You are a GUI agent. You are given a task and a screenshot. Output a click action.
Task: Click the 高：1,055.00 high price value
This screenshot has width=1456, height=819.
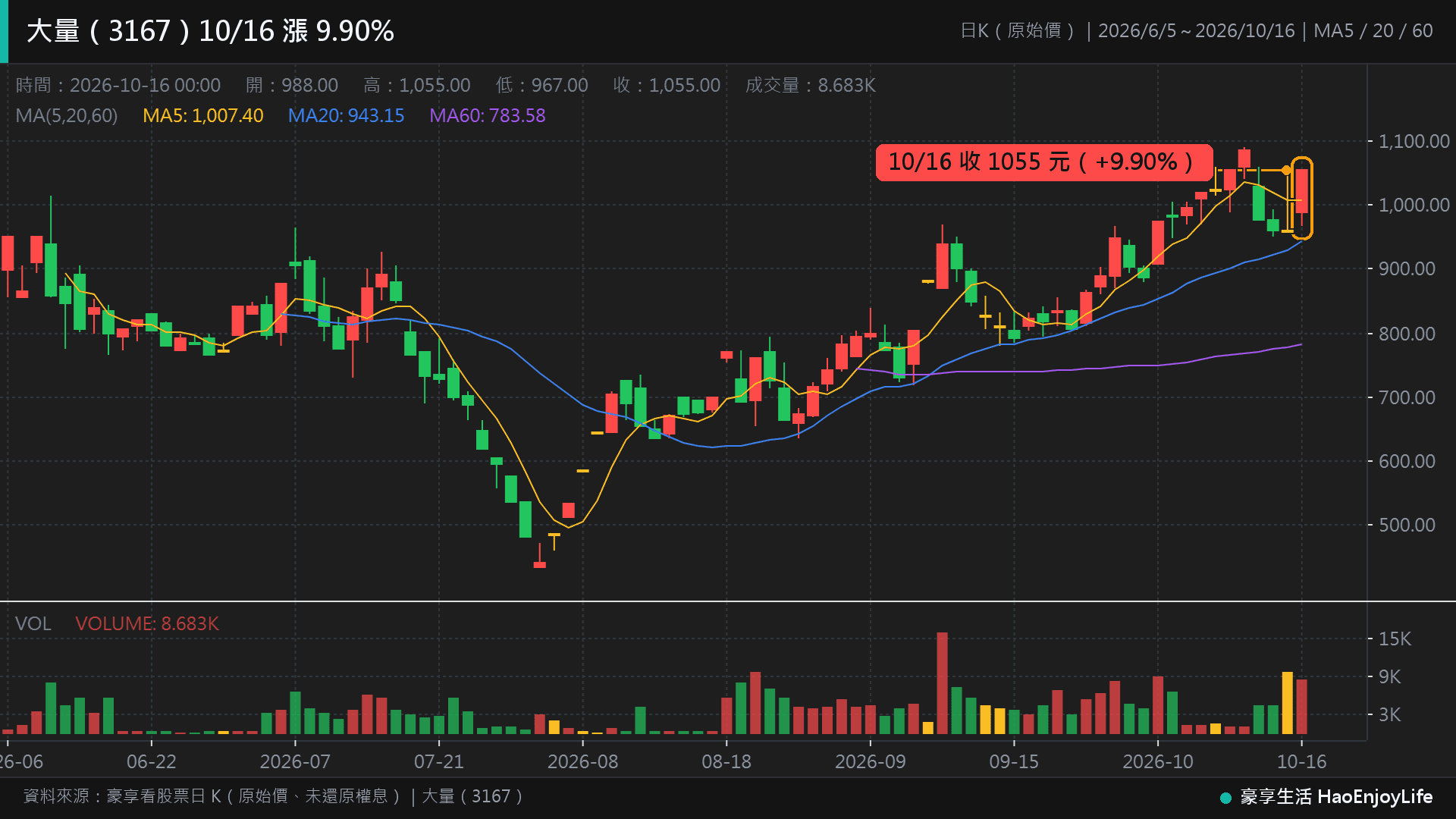417,85
